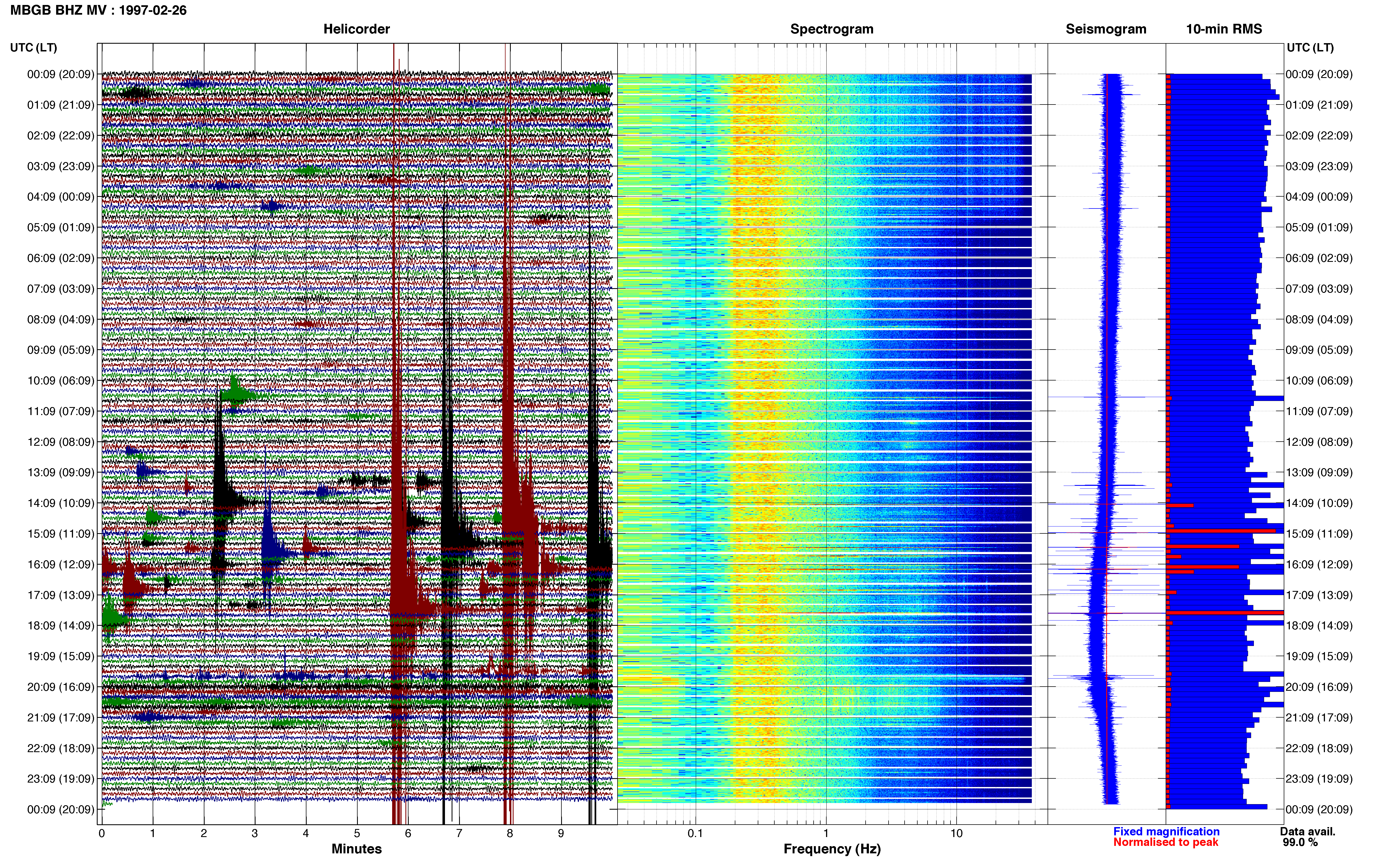1388x868 pixels.
Task: Click the 'Fixed magnification' legend text
Action: click(1166, 831)
